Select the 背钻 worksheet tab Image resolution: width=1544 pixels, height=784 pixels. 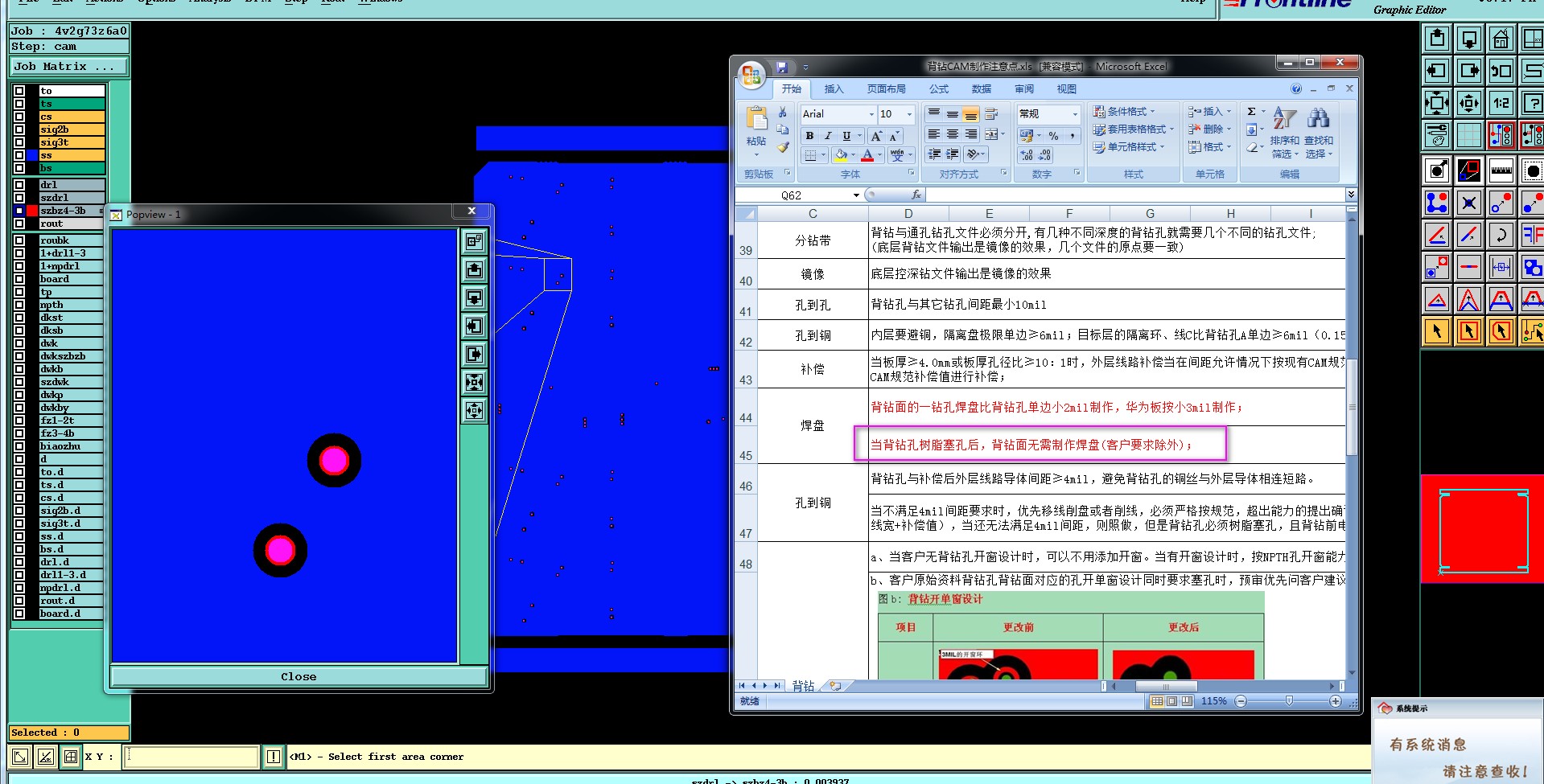pos(803,686)
